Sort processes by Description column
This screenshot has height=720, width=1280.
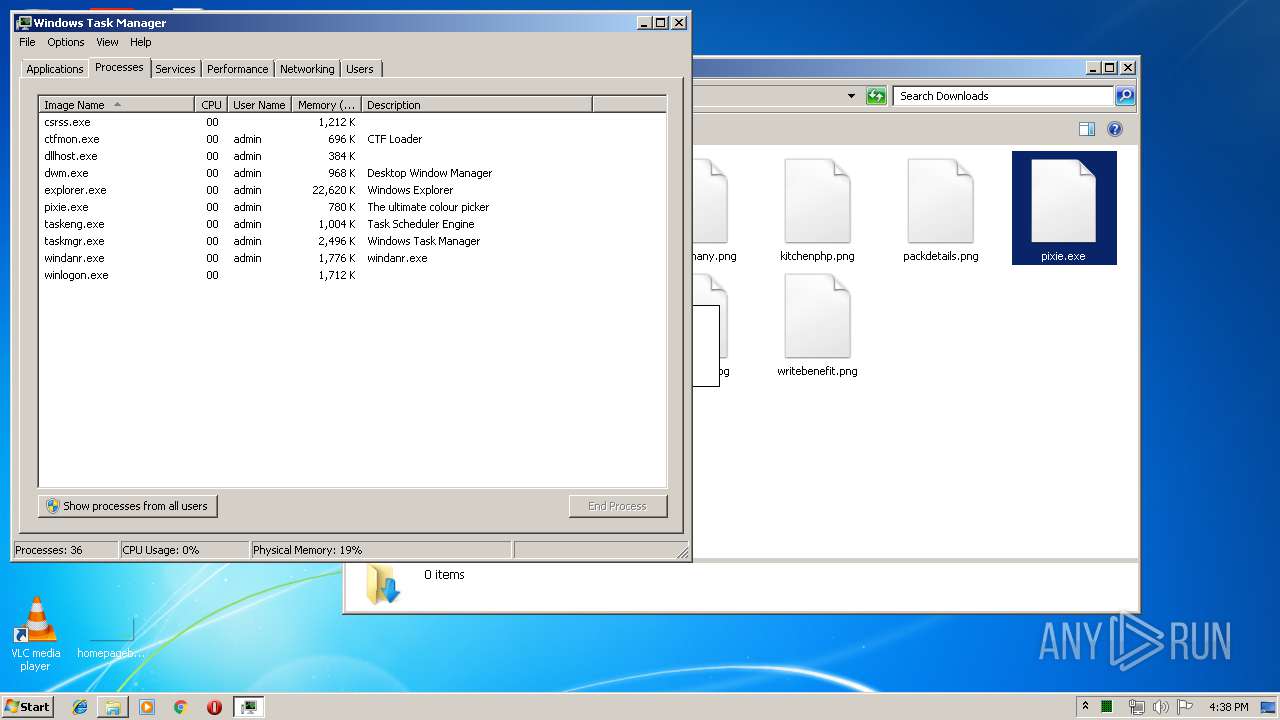click(x=477, y=104)
